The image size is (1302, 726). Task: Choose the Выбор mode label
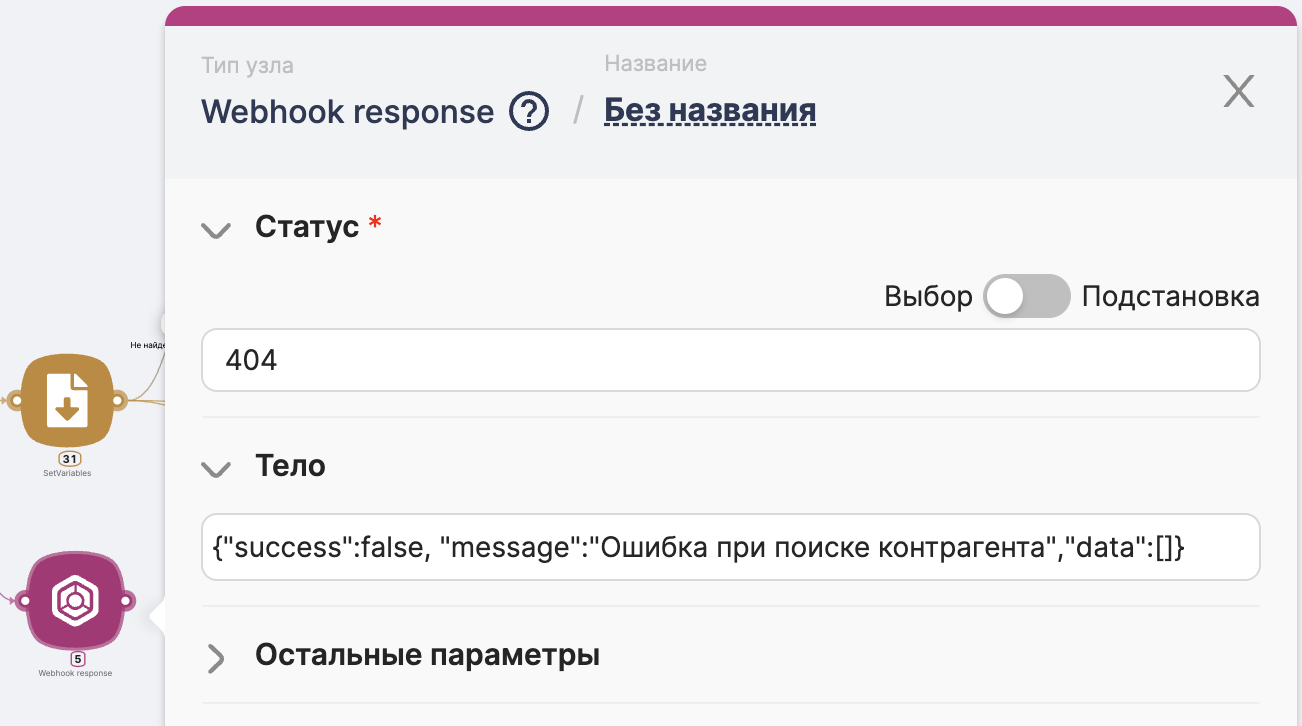(x=928, y=297)
